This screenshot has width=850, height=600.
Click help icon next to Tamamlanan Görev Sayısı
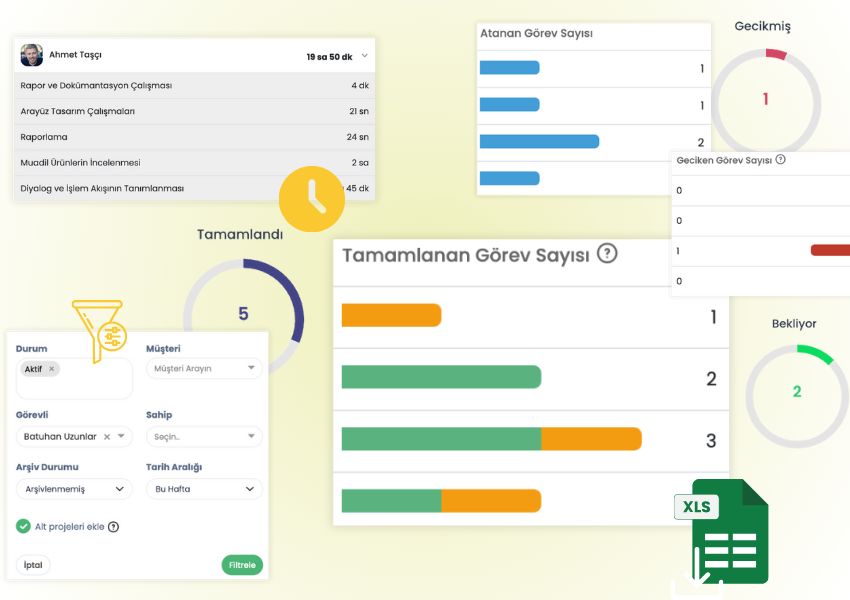pyautogui.click(x=607, y=254)
